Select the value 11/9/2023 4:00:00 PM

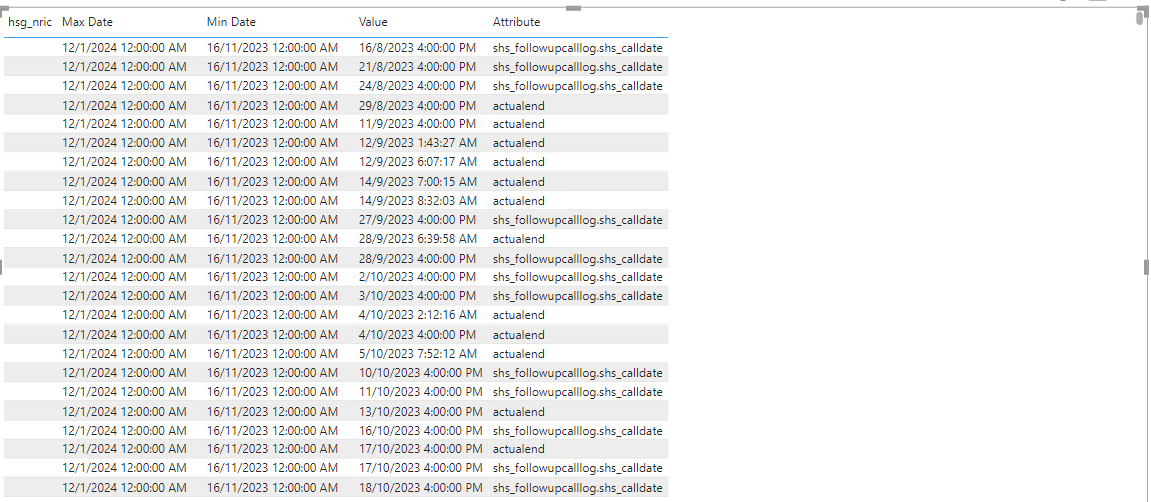pyautogui.click(x=417, y=124)
